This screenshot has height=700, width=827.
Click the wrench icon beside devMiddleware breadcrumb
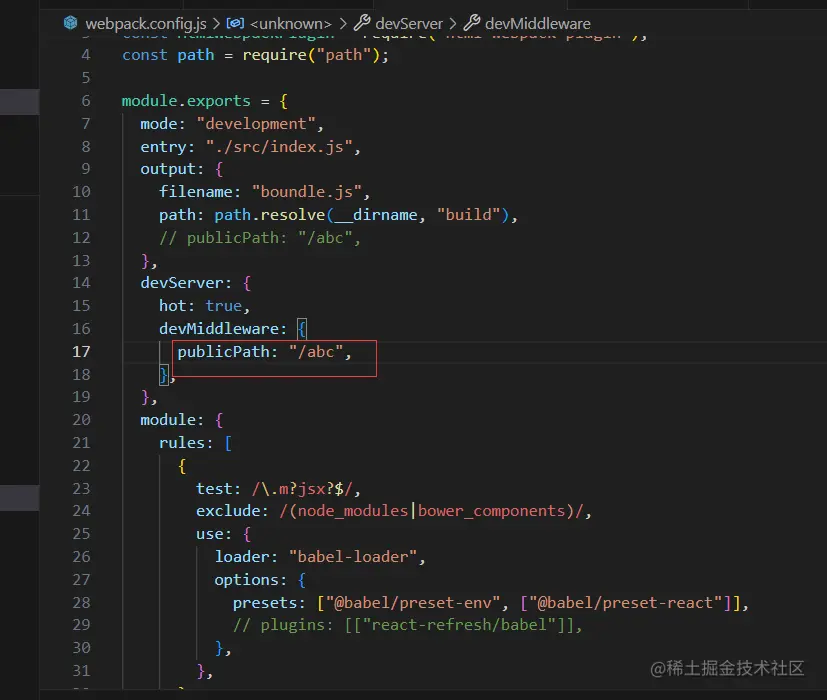pos(472,23)
